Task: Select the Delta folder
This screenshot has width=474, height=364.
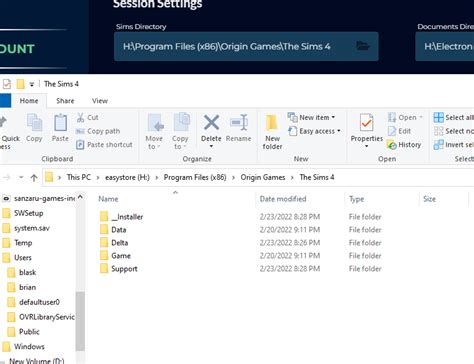Action: point(120,243)
